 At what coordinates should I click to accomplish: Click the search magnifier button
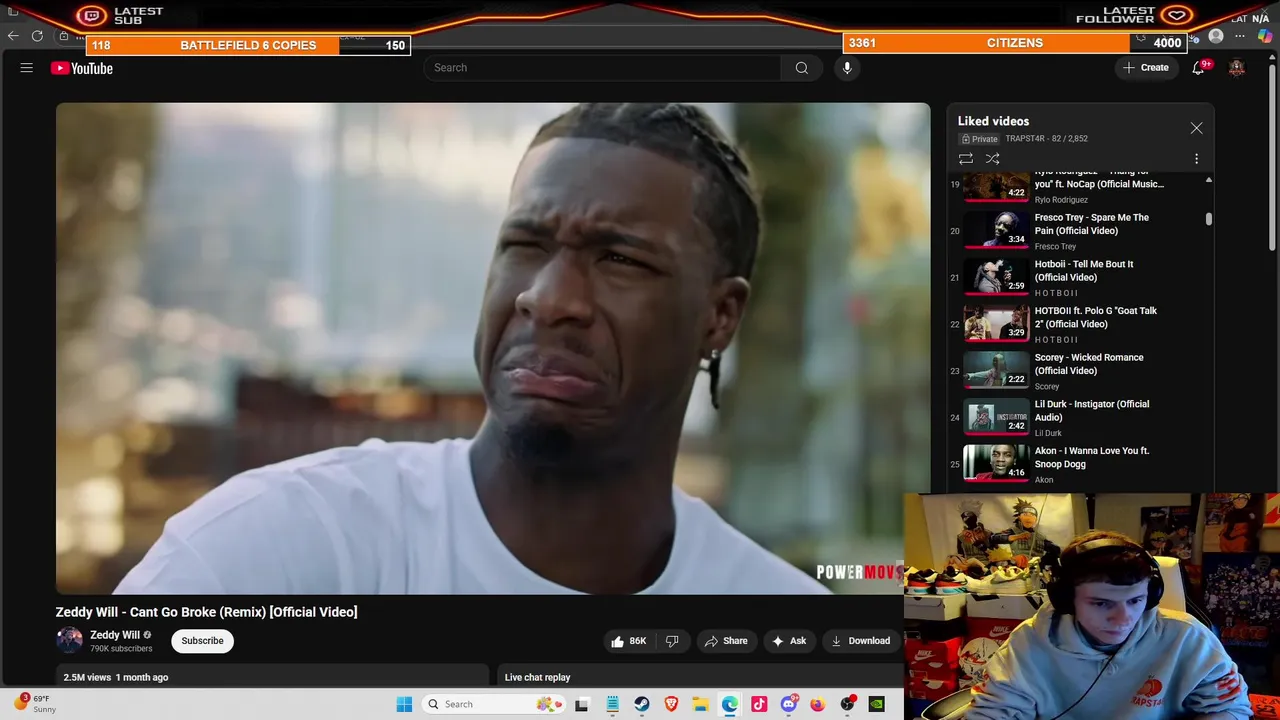(801, 68)
